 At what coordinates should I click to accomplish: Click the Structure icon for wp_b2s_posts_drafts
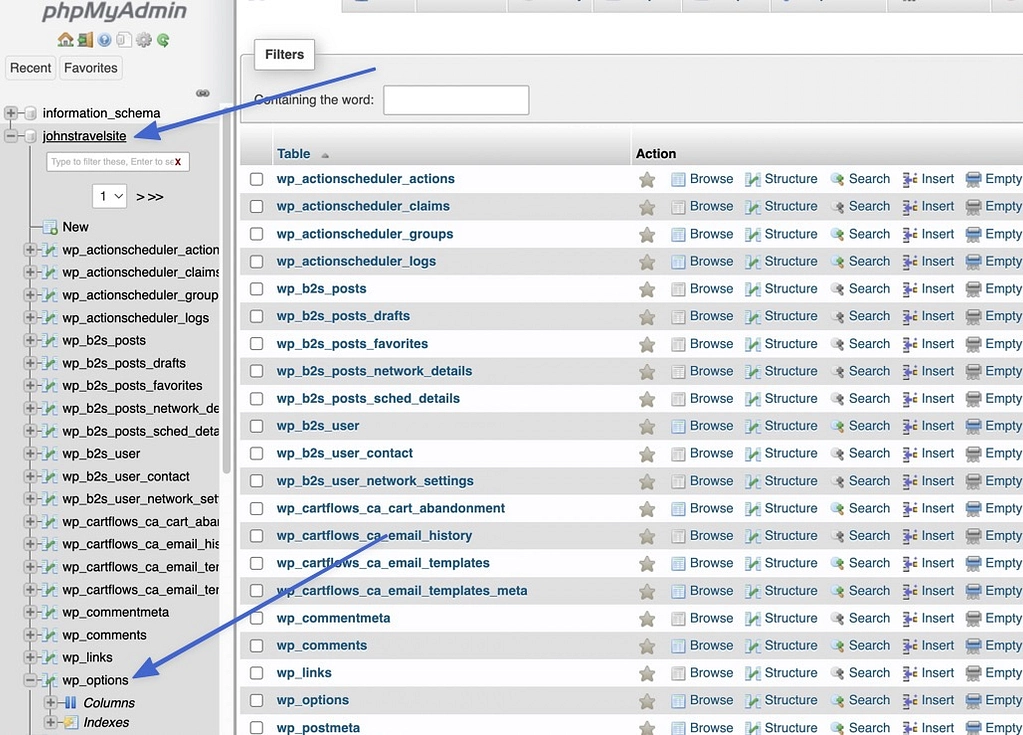click(x=753, y=316)
